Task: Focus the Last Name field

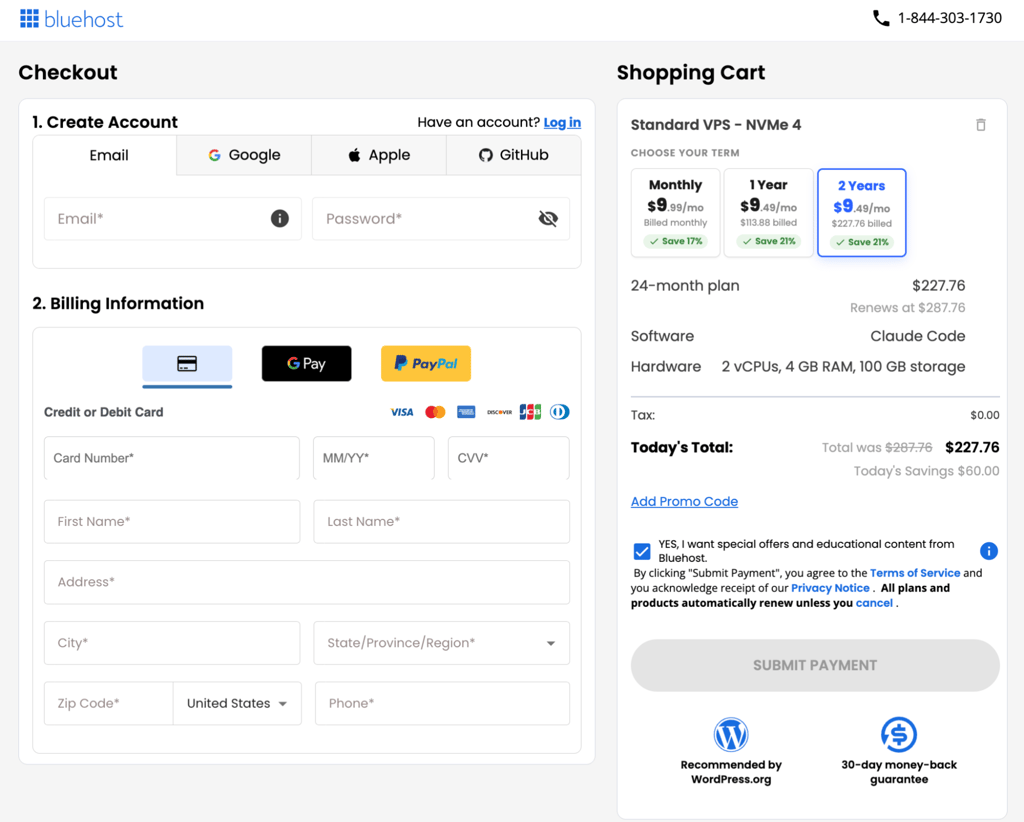Action: [x=441, y=522]
